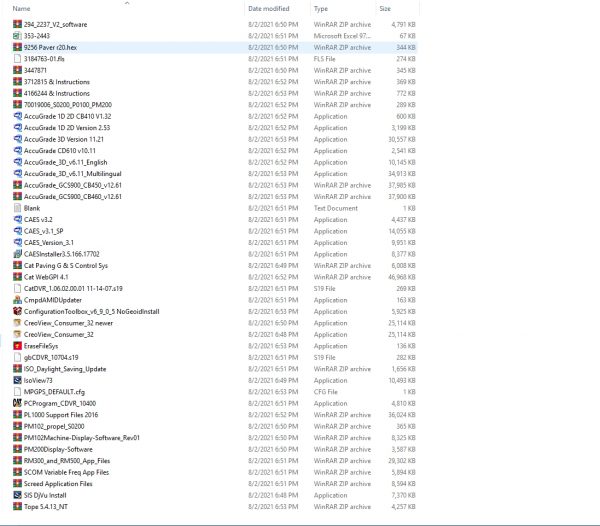600x526 pixels.
Task: Select AccuGrade CD610 v10.11 file name
Action: pos(60,150)
